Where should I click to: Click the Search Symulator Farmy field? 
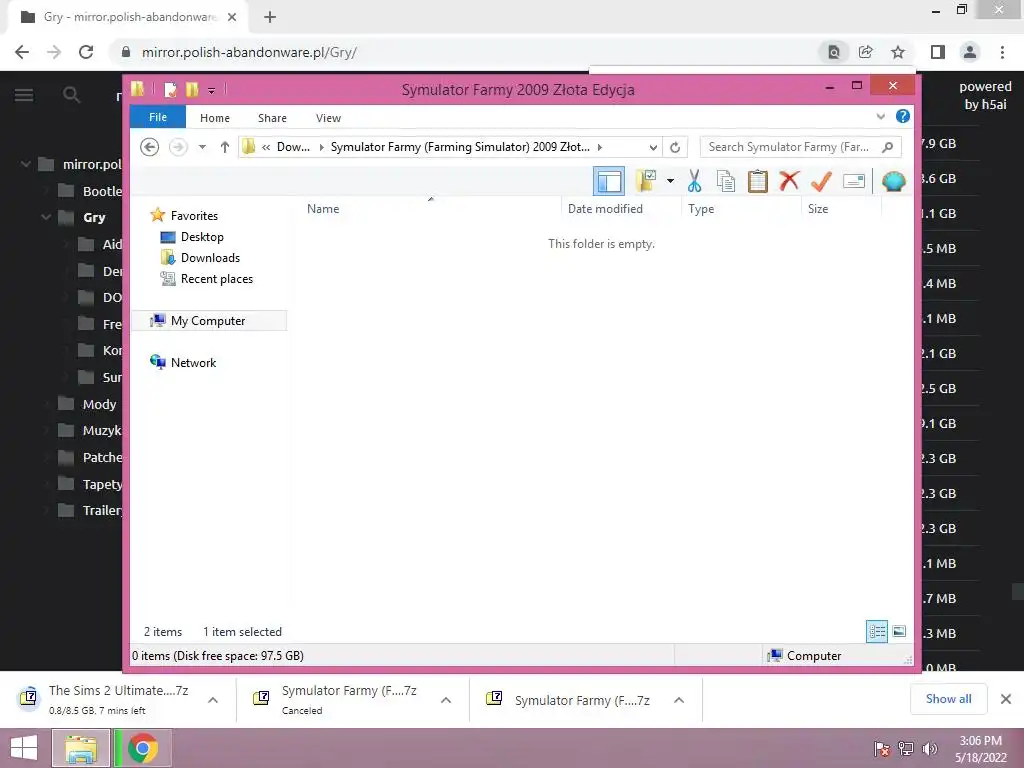[801, 147]
